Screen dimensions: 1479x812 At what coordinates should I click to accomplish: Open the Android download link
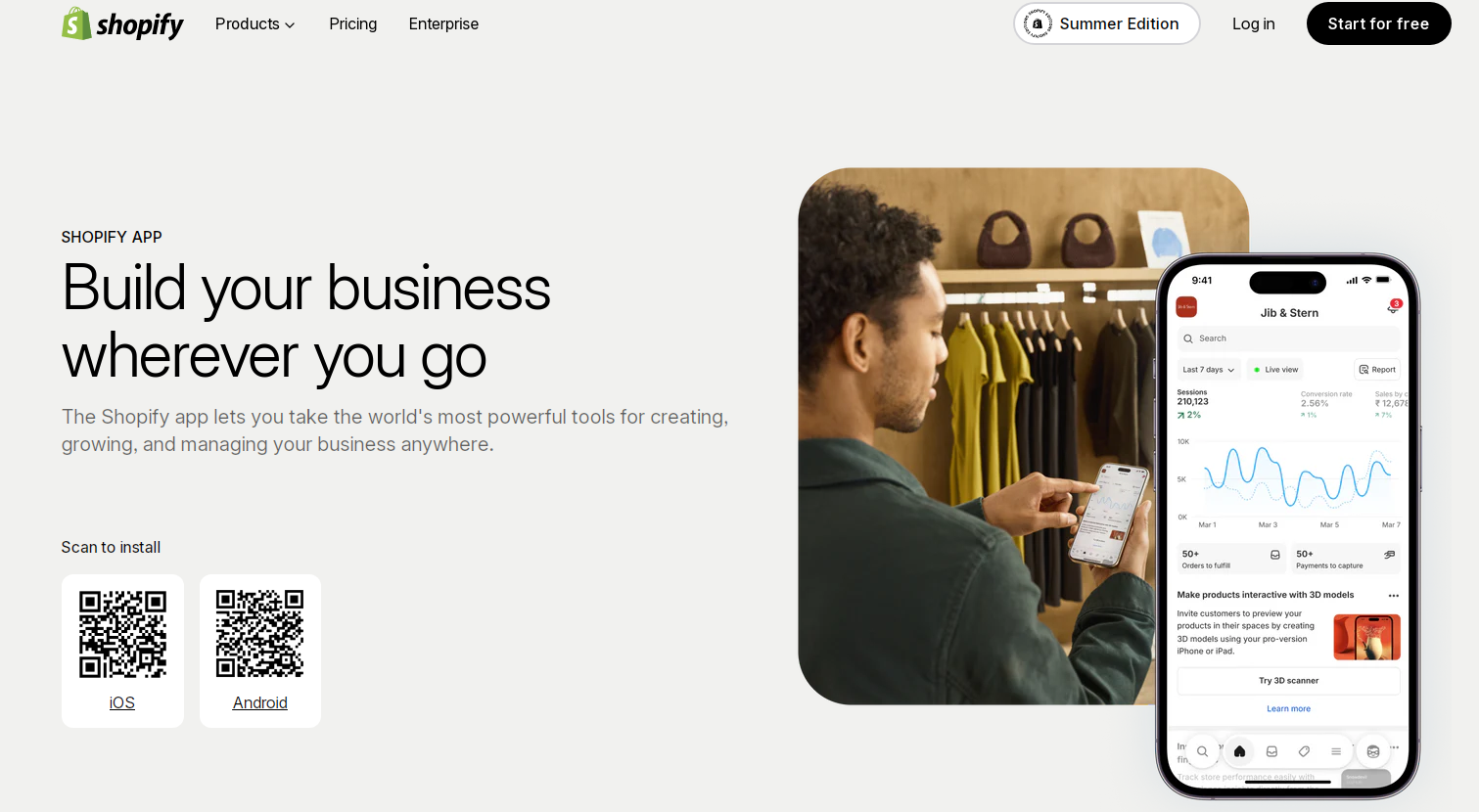(x=260, y=702)
